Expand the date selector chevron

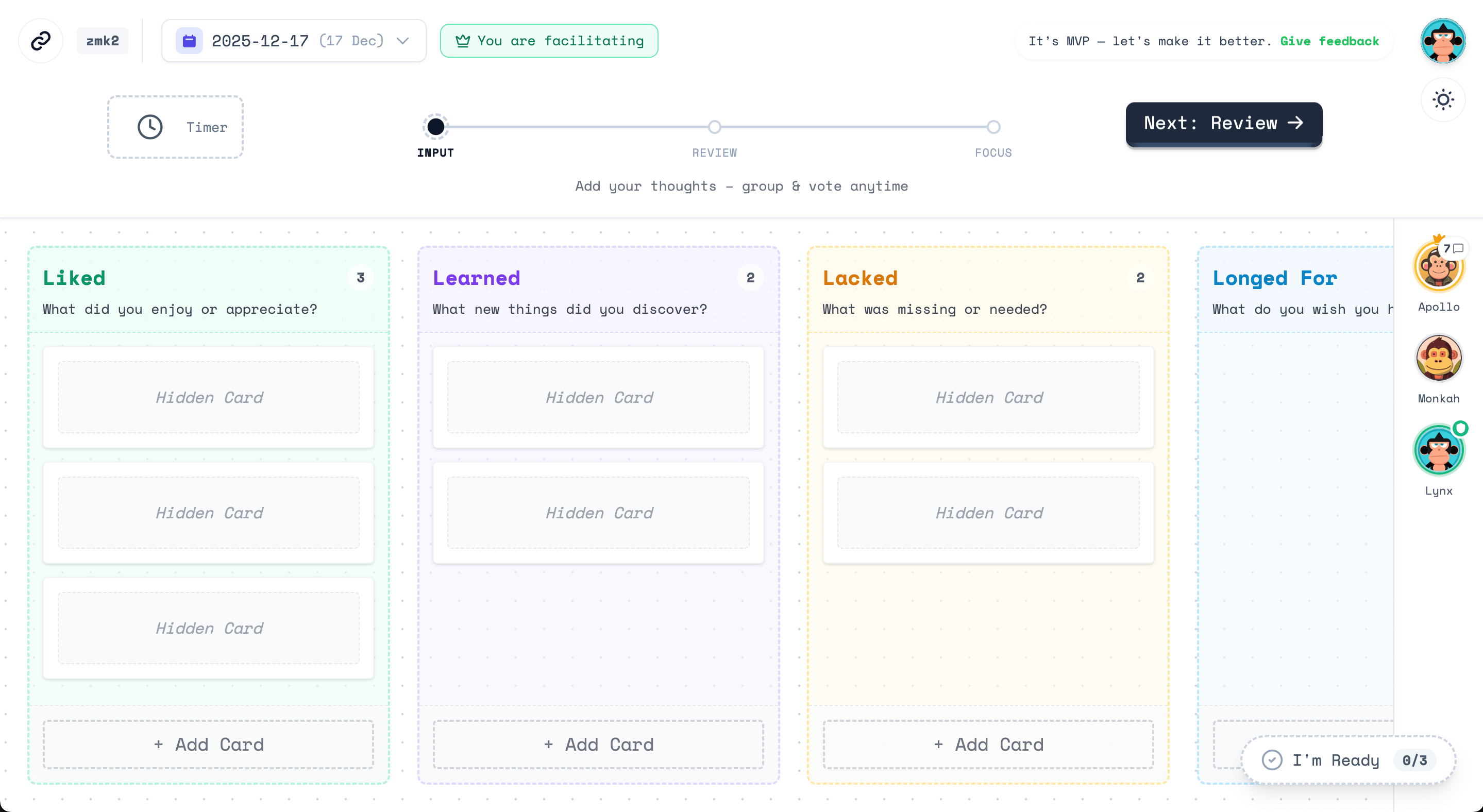[402, 41]
